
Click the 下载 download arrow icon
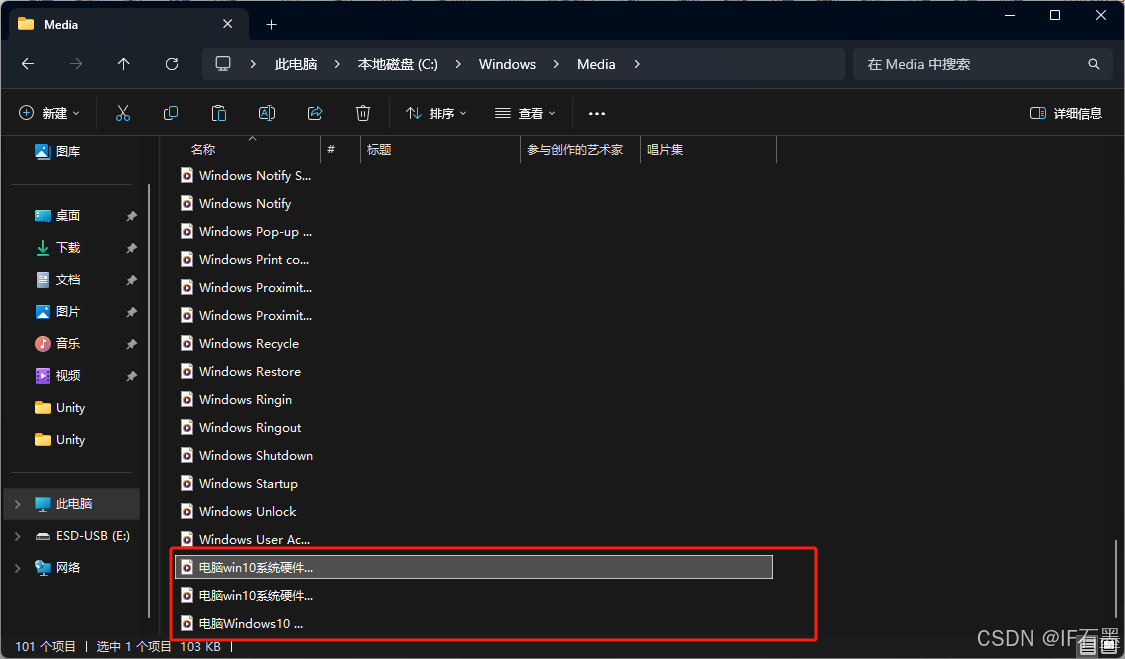tap(42, 247)
